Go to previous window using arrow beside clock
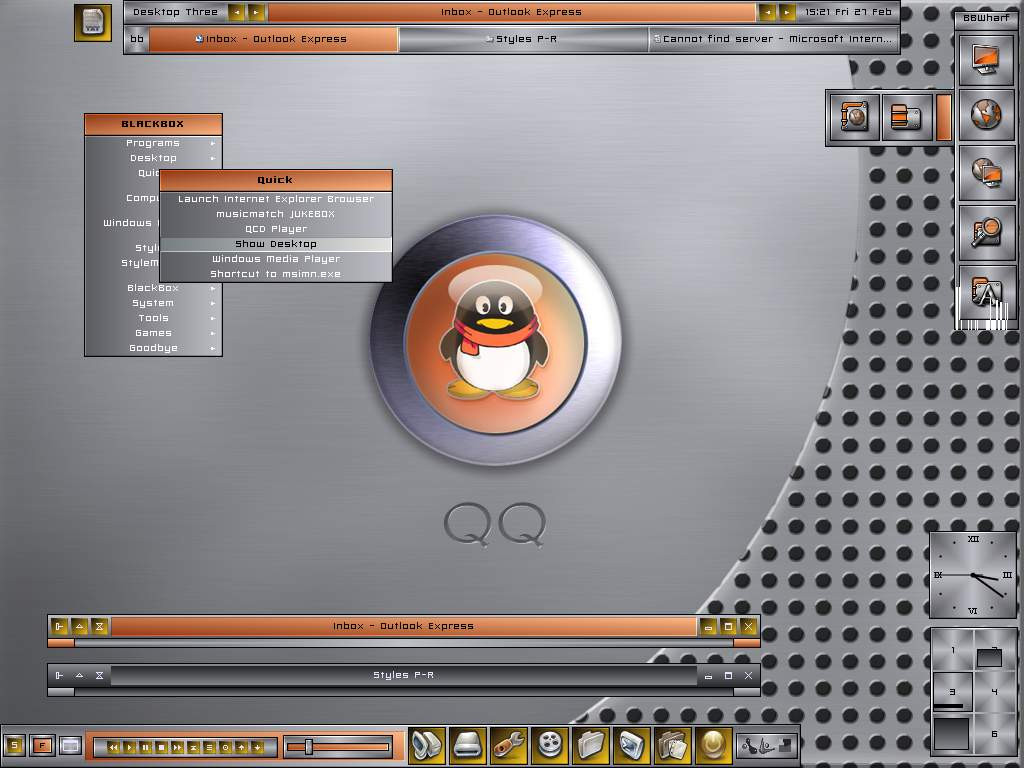1024x768 pixels. (767, 12)
